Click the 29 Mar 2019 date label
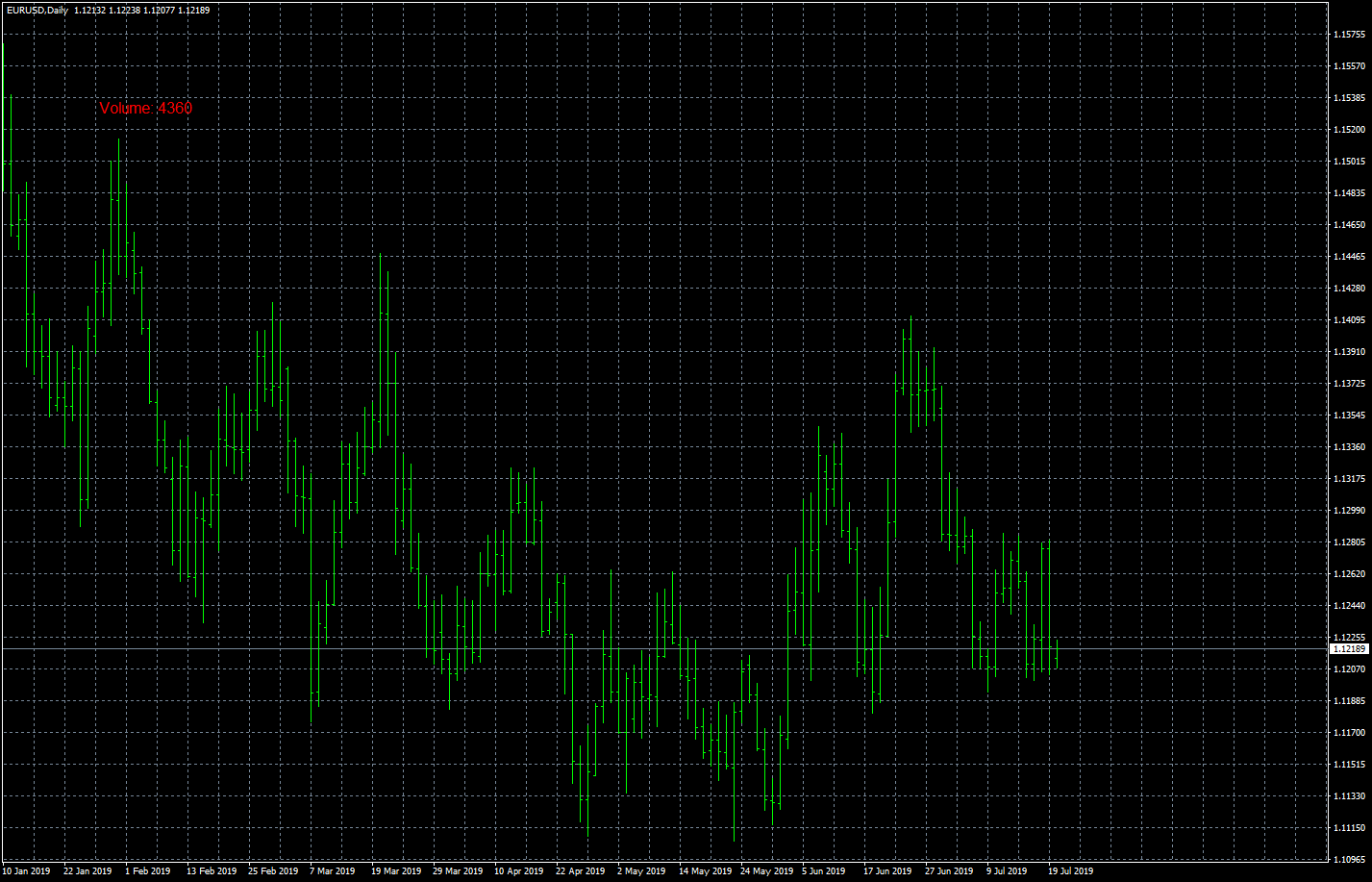 pyautogui.click(x=458, y=871)
